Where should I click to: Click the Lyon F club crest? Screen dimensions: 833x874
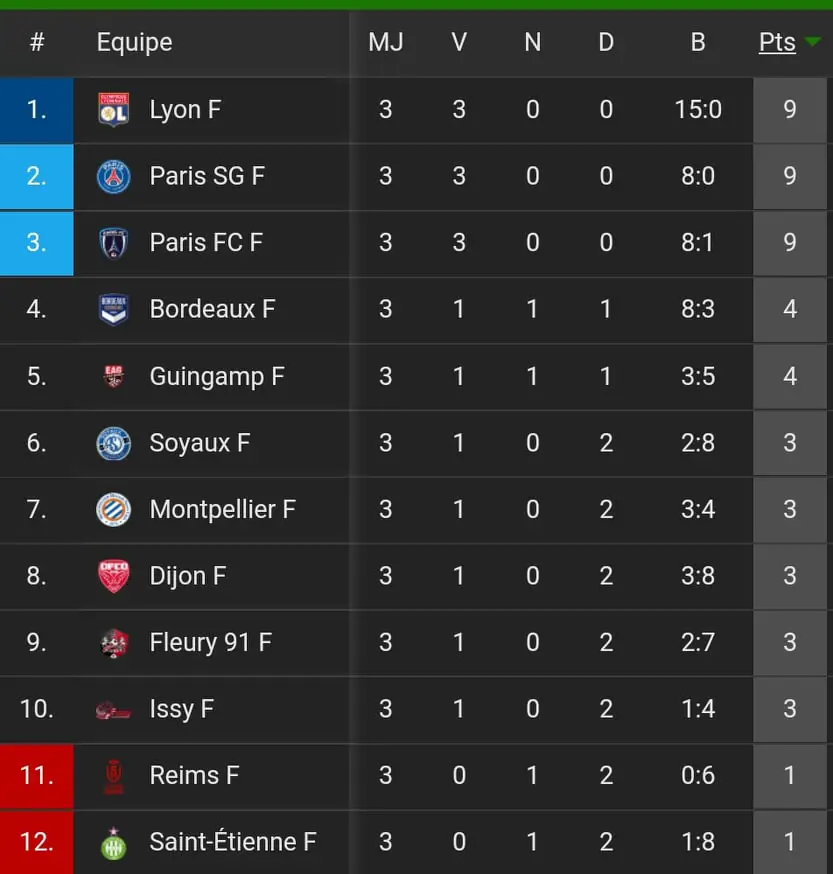coord(114,109)
